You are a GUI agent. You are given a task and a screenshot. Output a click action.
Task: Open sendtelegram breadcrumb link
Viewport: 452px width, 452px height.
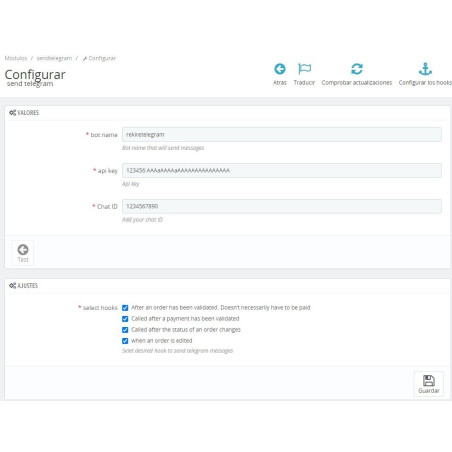click(x=54, y=58)
